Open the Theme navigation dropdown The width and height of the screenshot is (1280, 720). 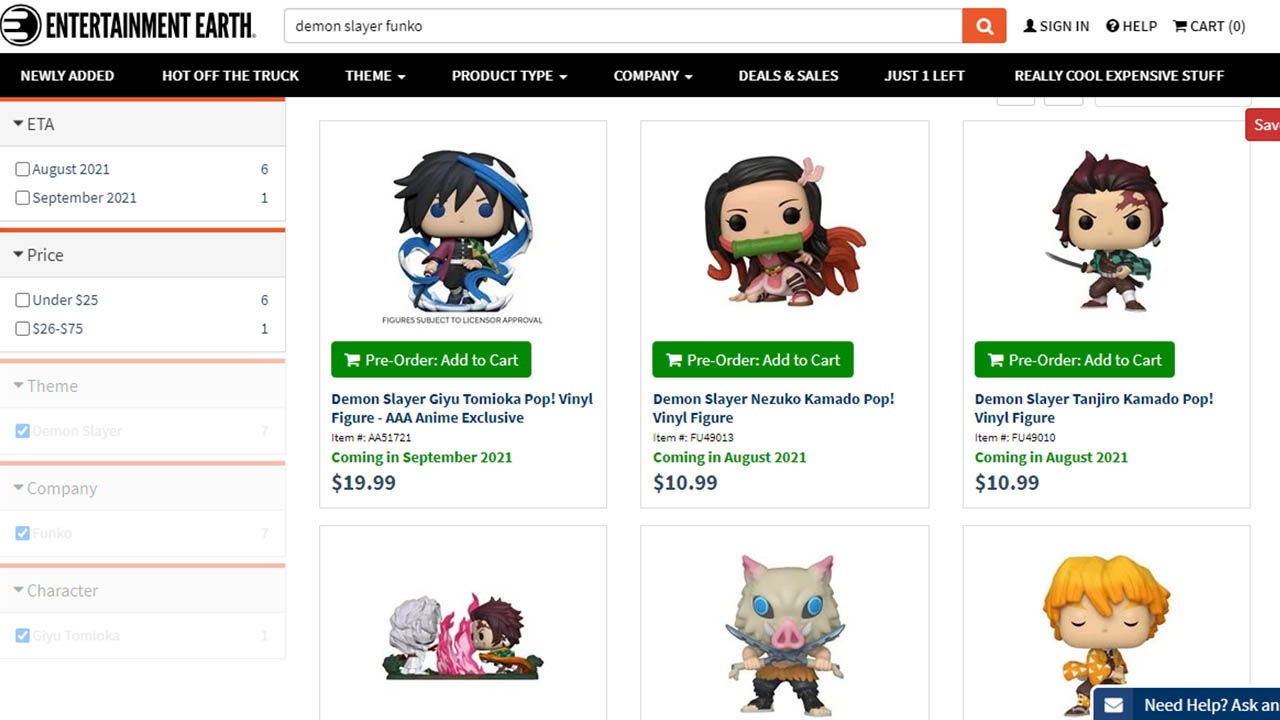point(375,75)
